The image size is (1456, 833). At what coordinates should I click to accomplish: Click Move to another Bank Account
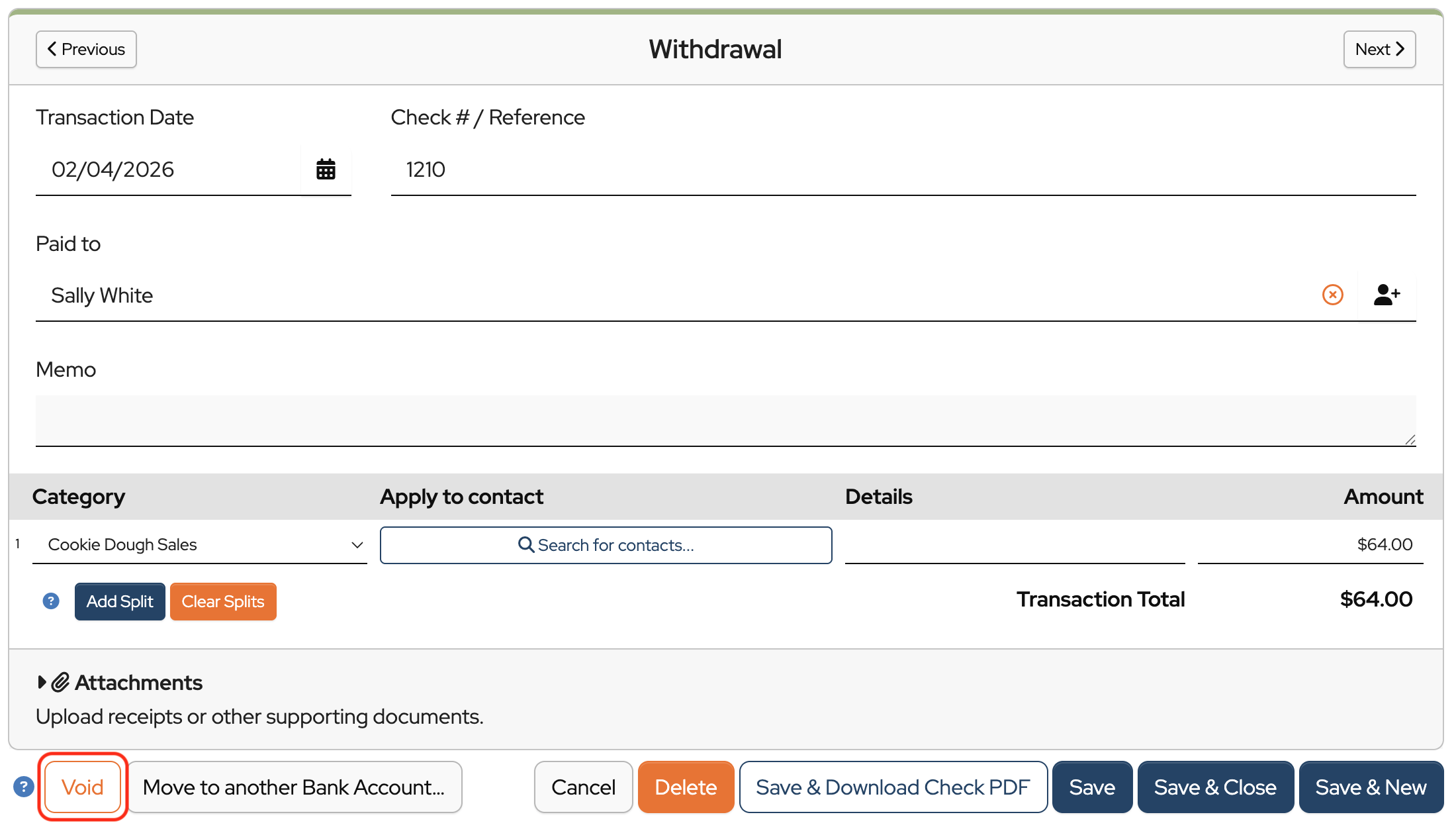point(294,787)
